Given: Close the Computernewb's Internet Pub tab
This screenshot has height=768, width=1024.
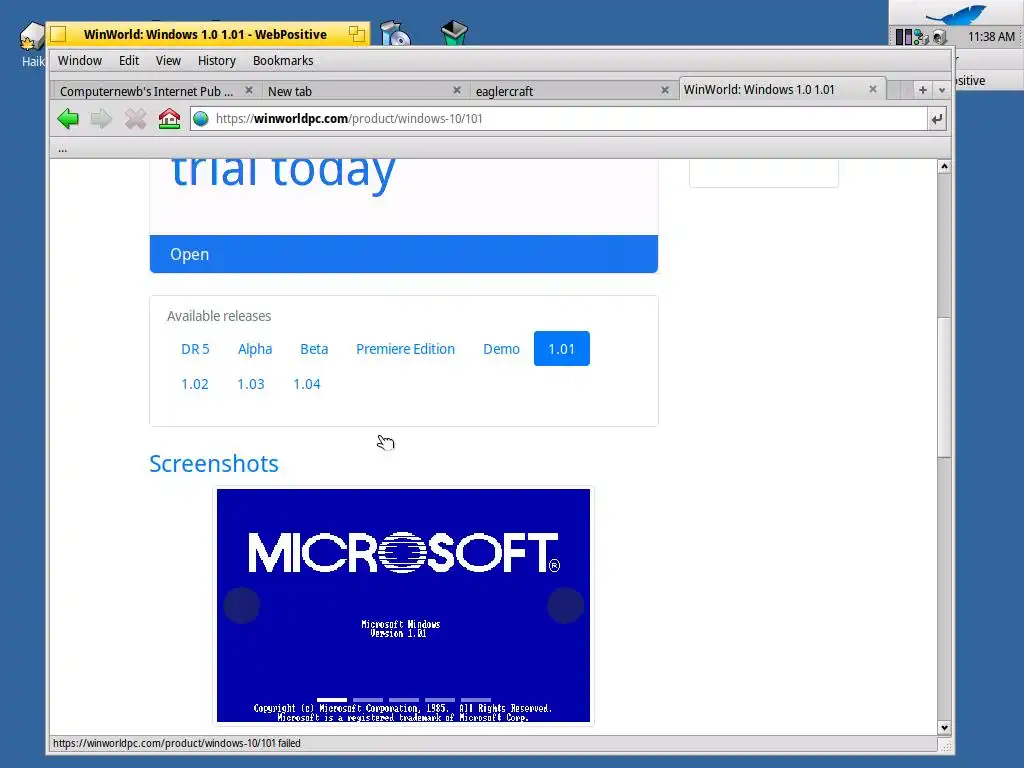Looking at the screenshot, I should [248, 90].
